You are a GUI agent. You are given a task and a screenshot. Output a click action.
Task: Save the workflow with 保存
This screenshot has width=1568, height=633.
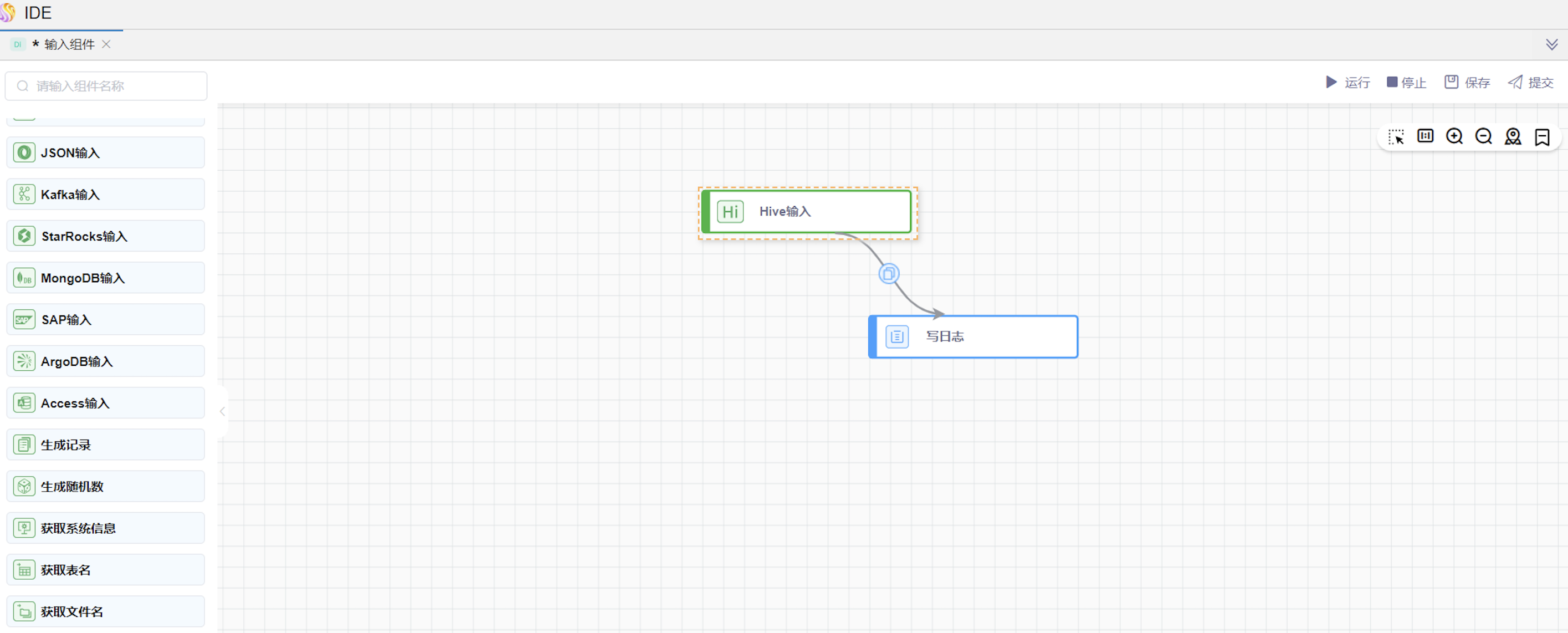tap(1467, 82)
